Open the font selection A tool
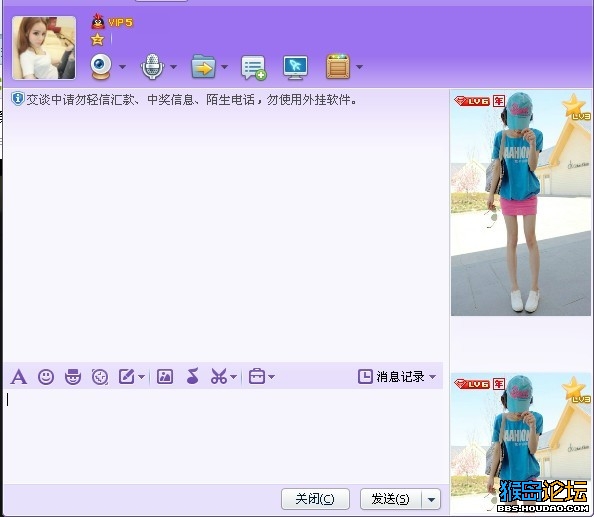Image resolution: width=594 pixels, height=517 pixels. click(19, 377)
